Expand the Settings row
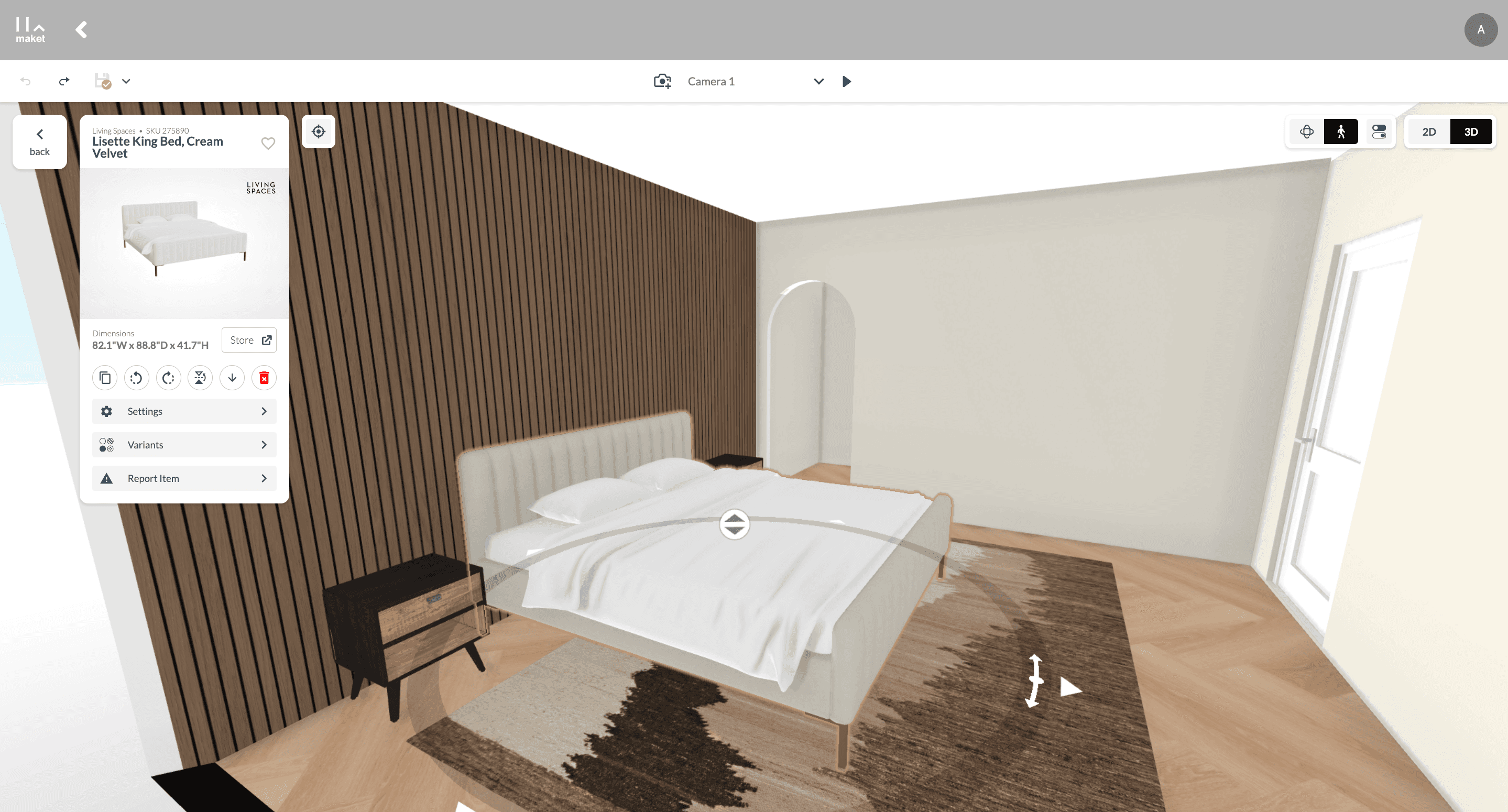1508x812 pixels. [x=184, y=411]
